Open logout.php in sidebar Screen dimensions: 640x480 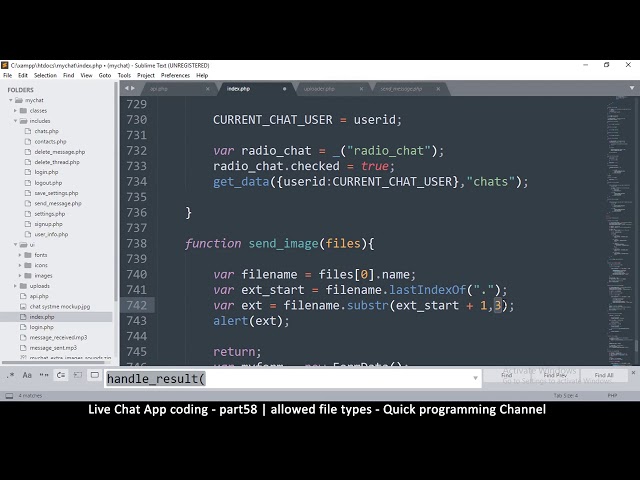click(48, 183)
